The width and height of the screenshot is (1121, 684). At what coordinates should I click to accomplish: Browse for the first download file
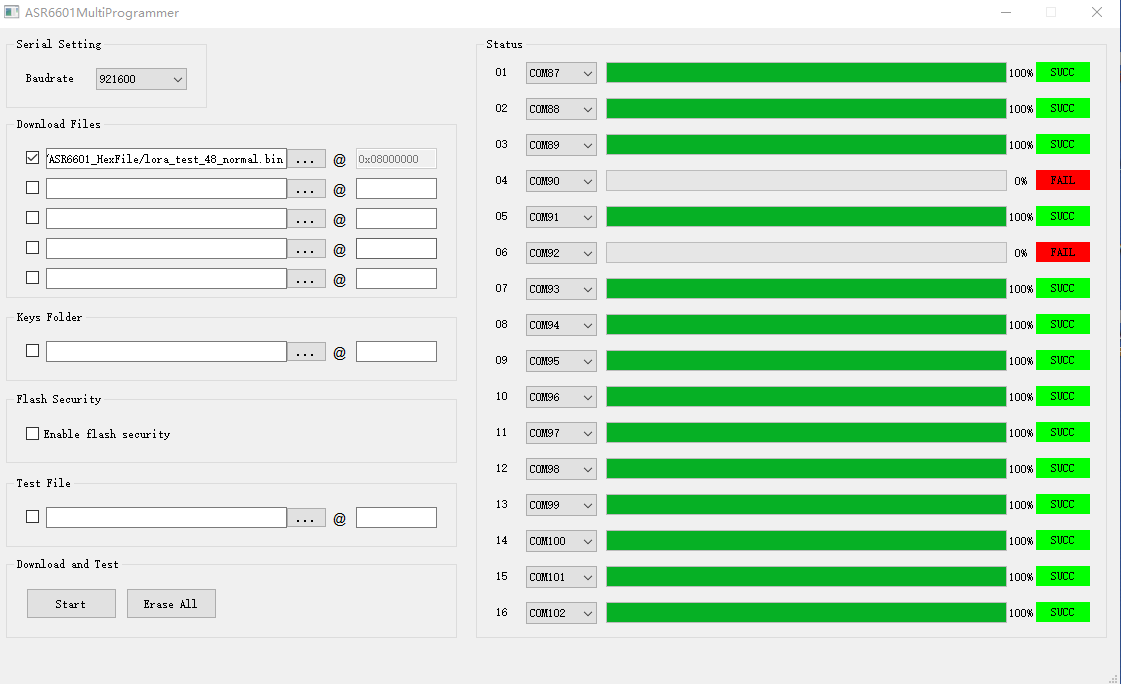point(306,159)
